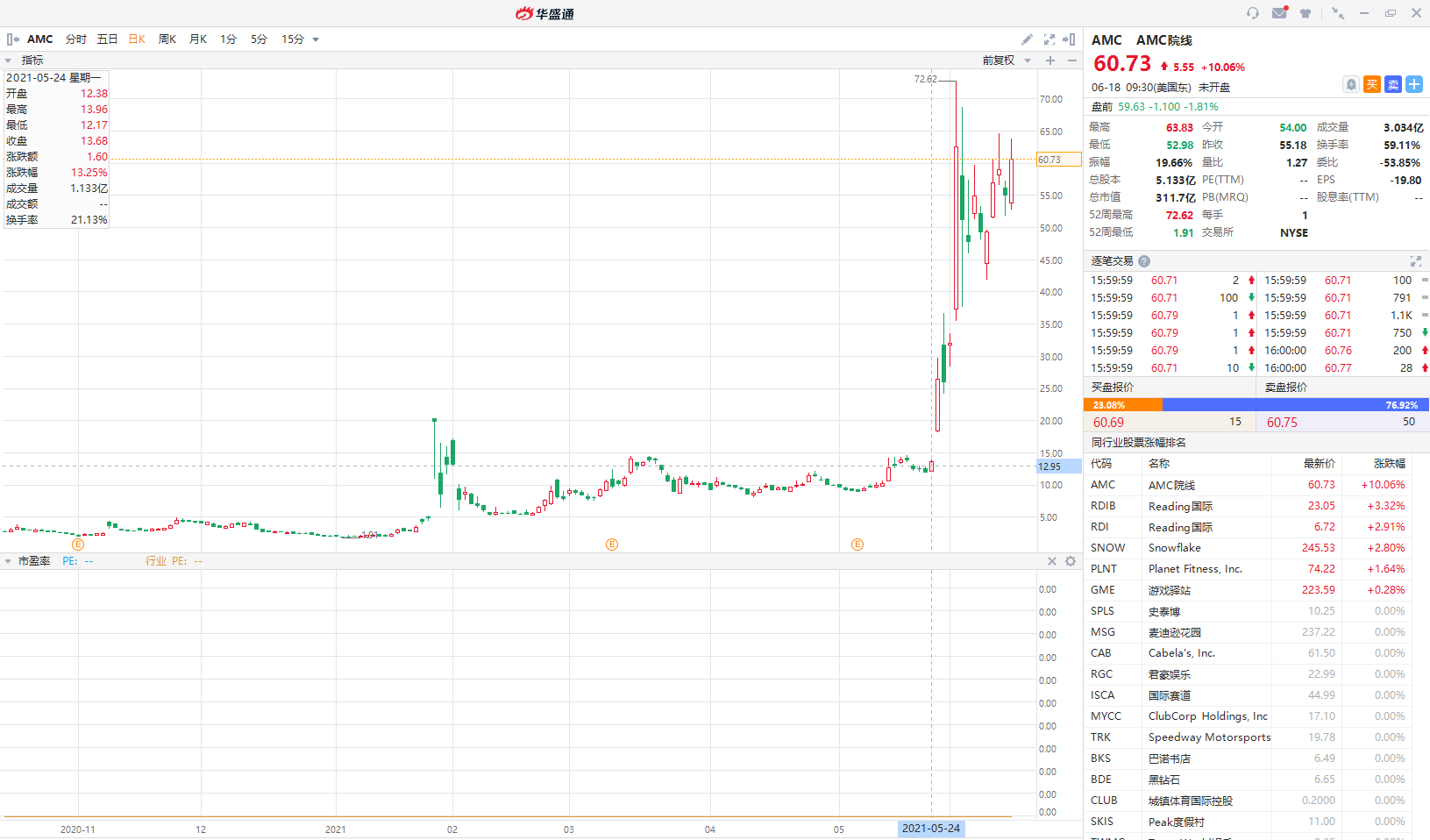This screenshot has height=840, width=1430.
Task: Zoom in chart with plus icon
Action: pyautogui.click(x=1050, y=61)
